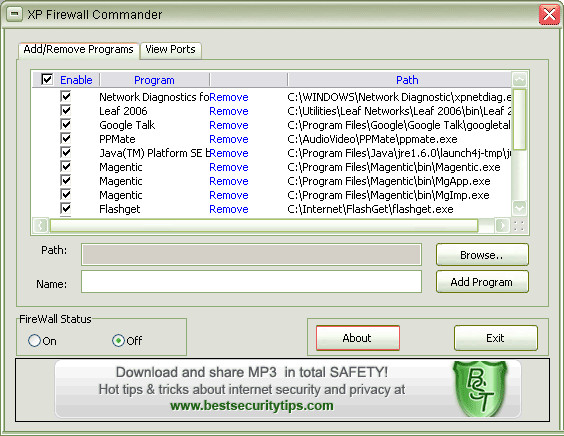Open the About dialog
The image size is (564, 436).
tap(358, 338)
